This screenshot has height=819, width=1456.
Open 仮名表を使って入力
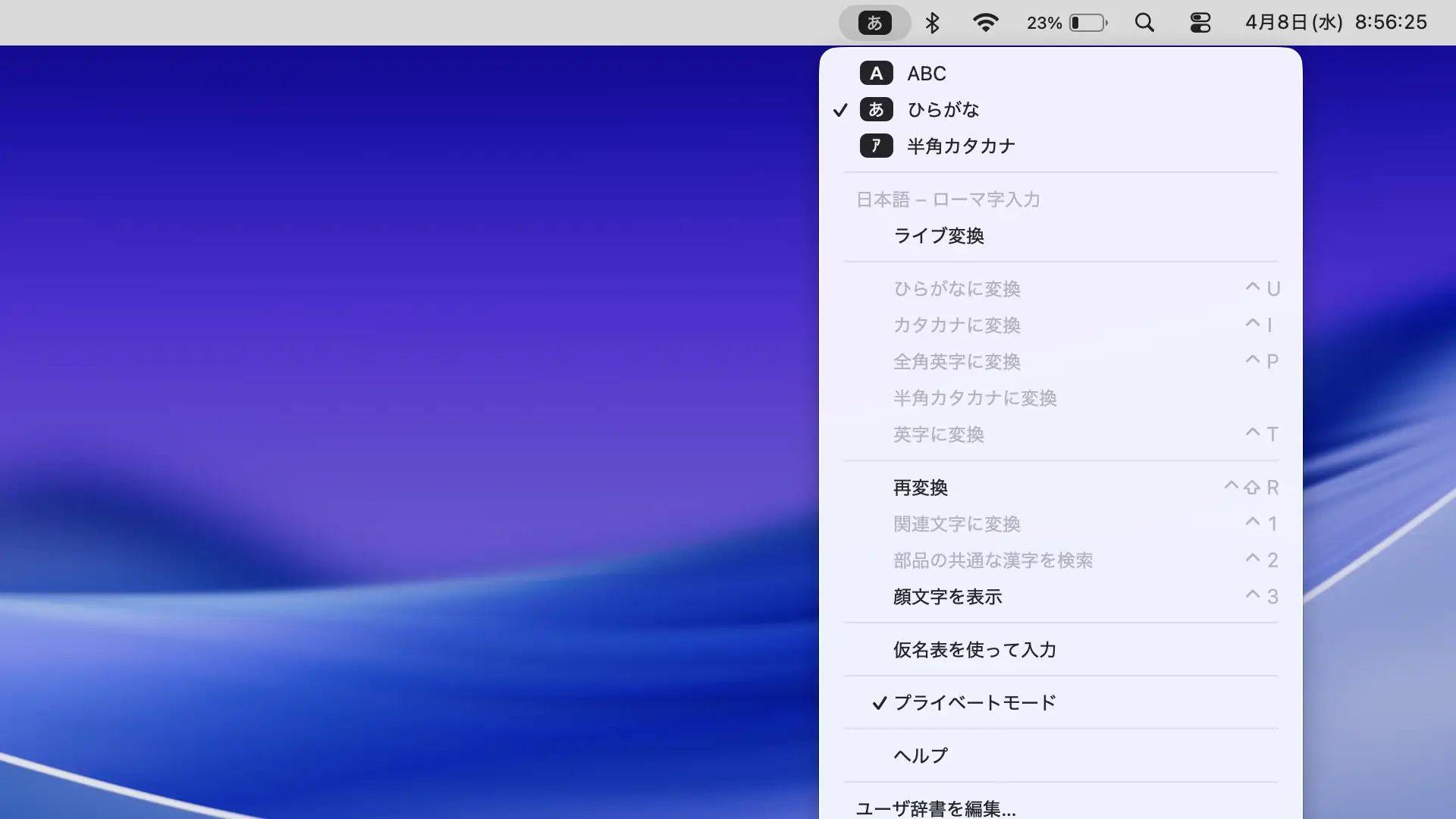974,650
